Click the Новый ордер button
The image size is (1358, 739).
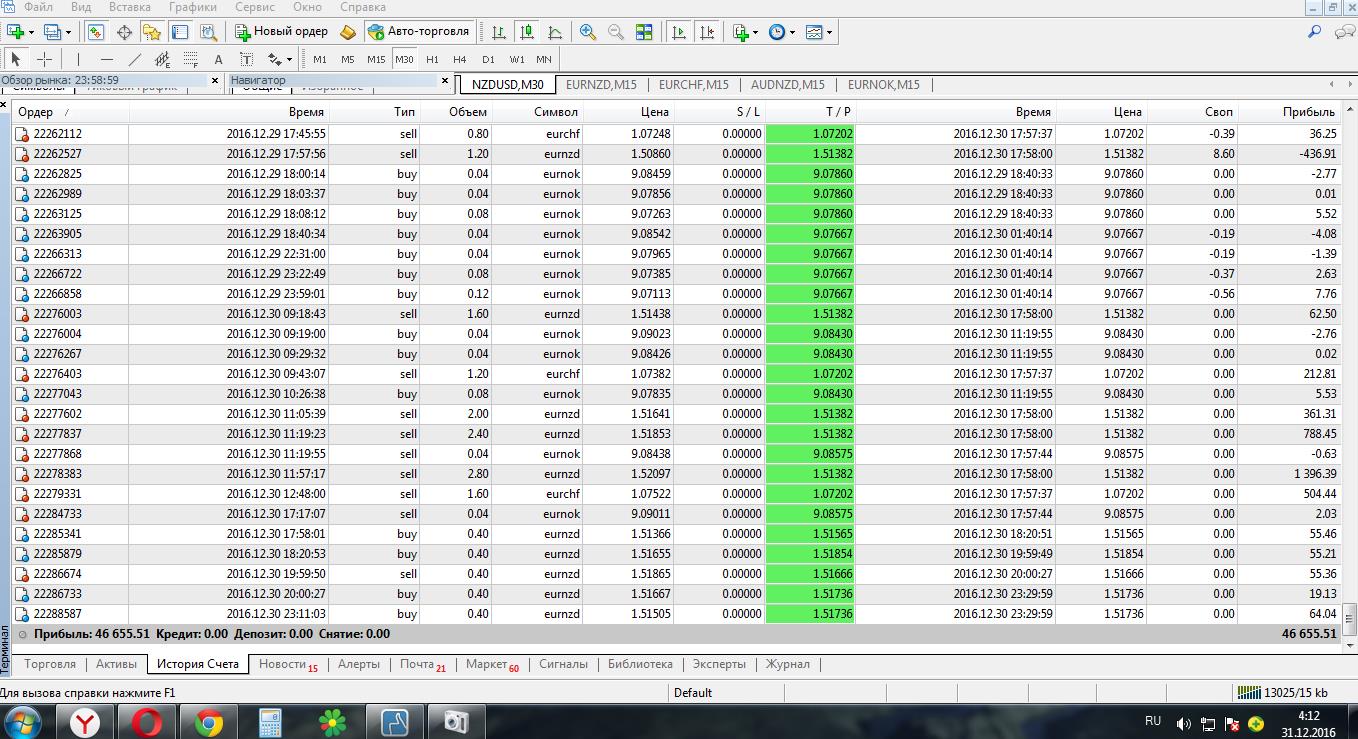[x=282, y=32]
